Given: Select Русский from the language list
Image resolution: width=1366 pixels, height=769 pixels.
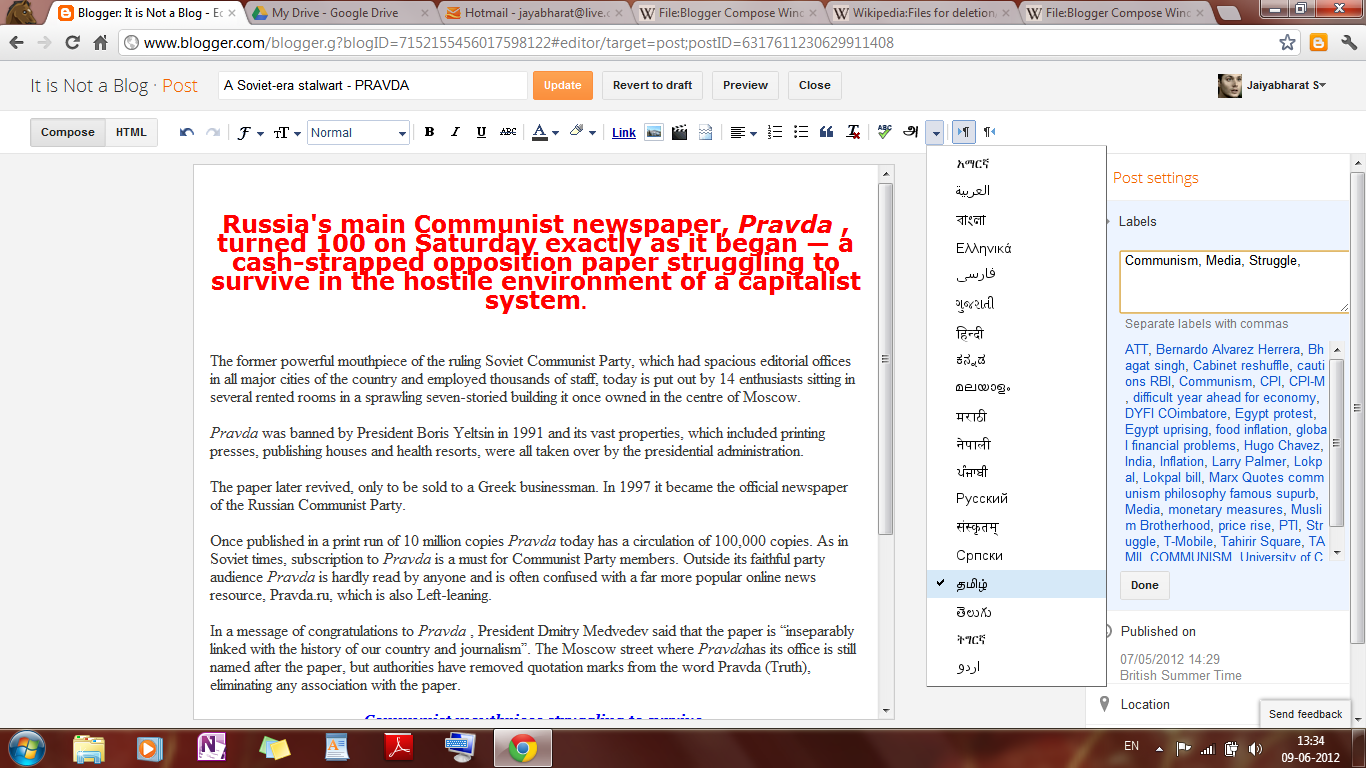Looking at the screenshot, I should click(x=1016, y=498).
